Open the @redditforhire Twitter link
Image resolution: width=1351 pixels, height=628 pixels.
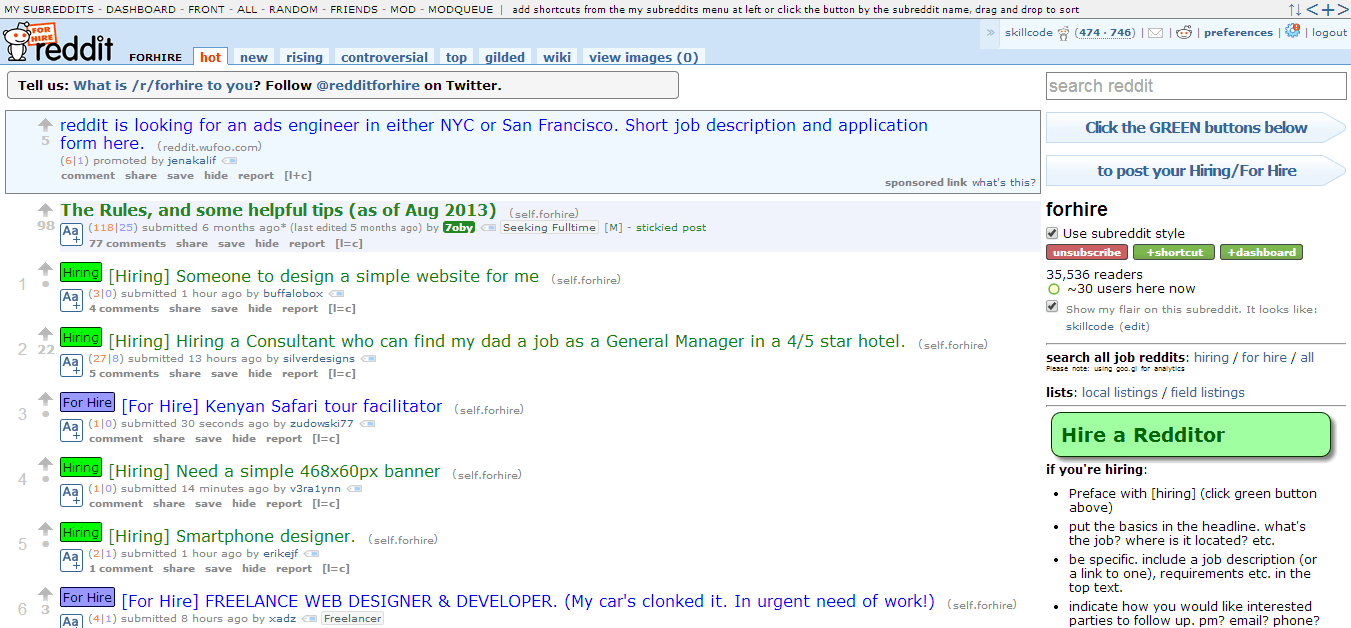tap(368, 85)
